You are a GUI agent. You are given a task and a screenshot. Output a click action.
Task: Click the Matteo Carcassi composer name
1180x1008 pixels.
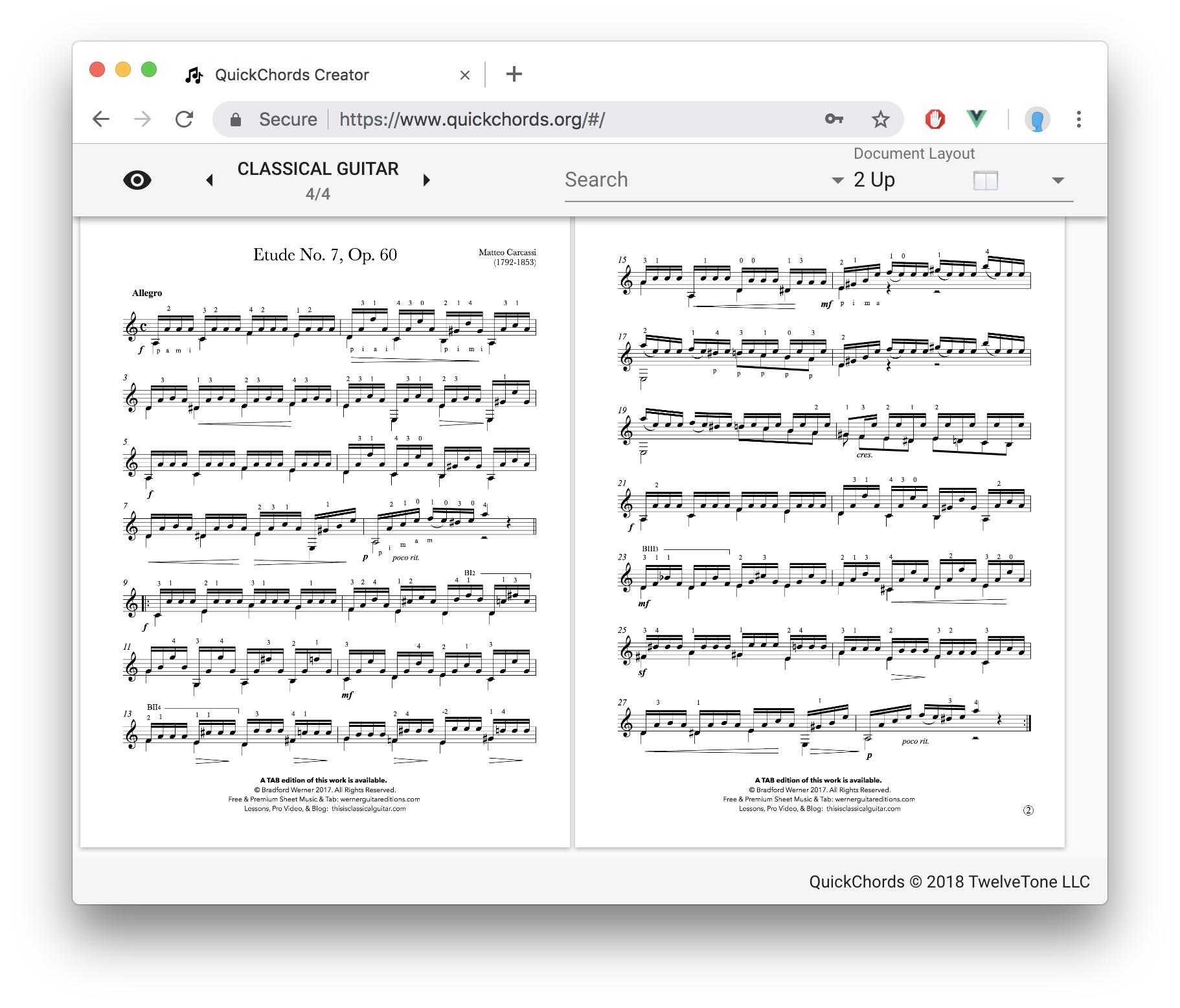point(507,252)
